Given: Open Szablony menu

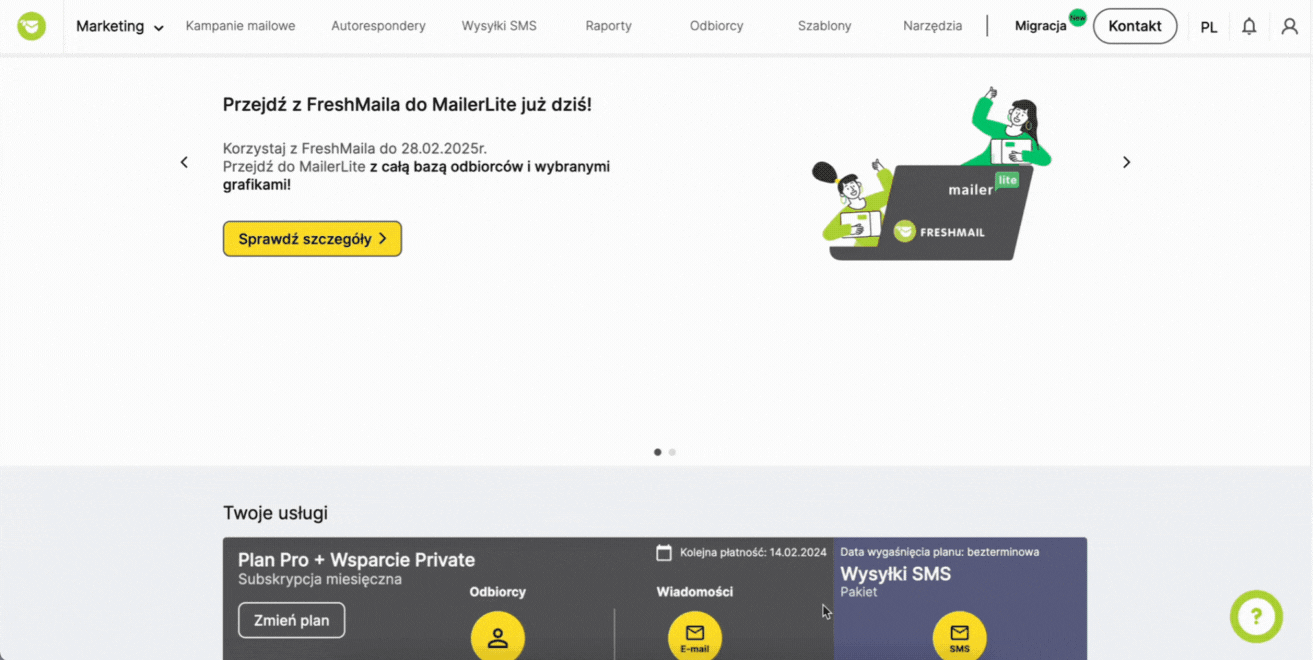Looking at the screenshot, I should coord(824,26).
